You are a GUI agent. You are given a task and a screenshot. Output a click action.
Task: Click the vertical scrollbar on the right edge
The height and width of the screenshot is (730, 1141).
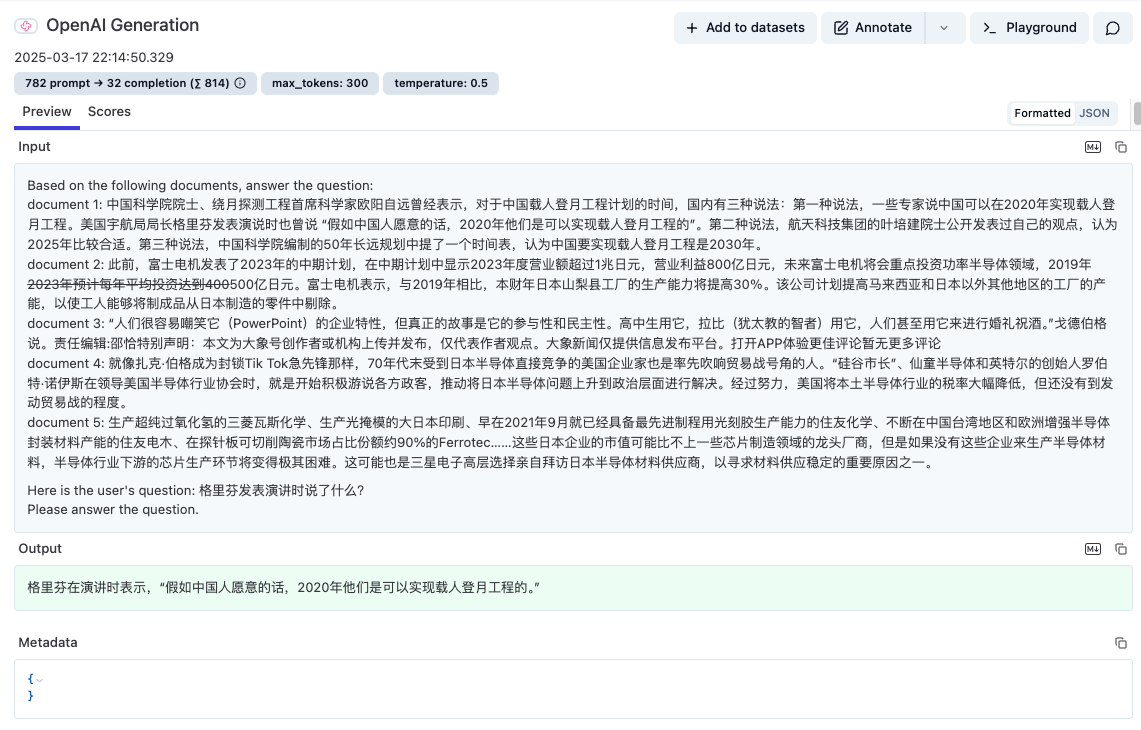coord(1137,114)
